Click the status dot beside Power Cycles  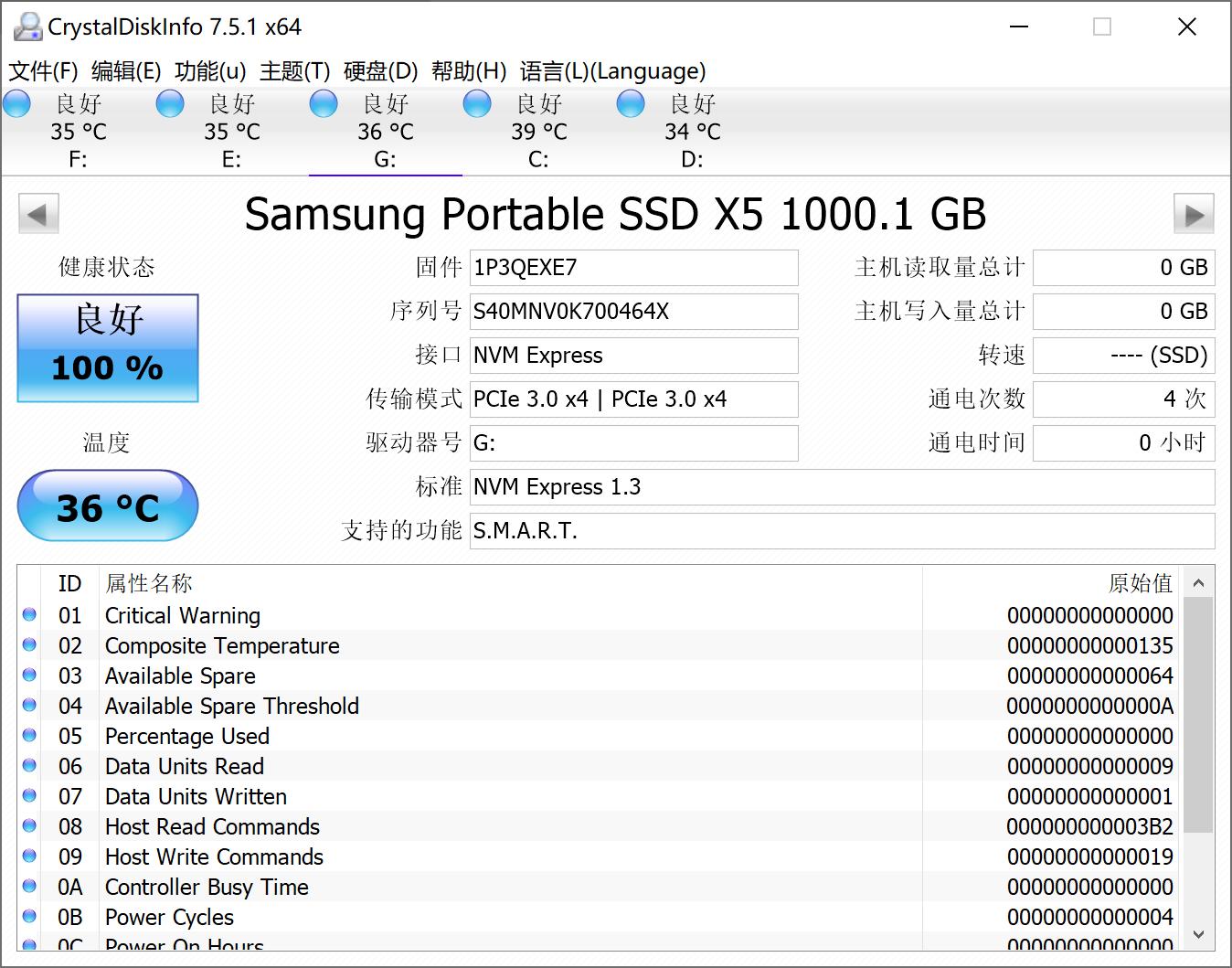click(28, 917)
